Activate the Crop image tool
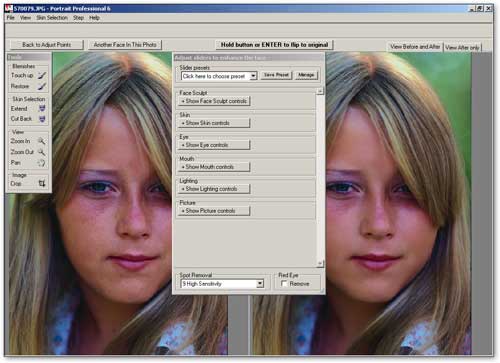The width and height of the screenshot is (500, 363). click(x=28, y=184)
